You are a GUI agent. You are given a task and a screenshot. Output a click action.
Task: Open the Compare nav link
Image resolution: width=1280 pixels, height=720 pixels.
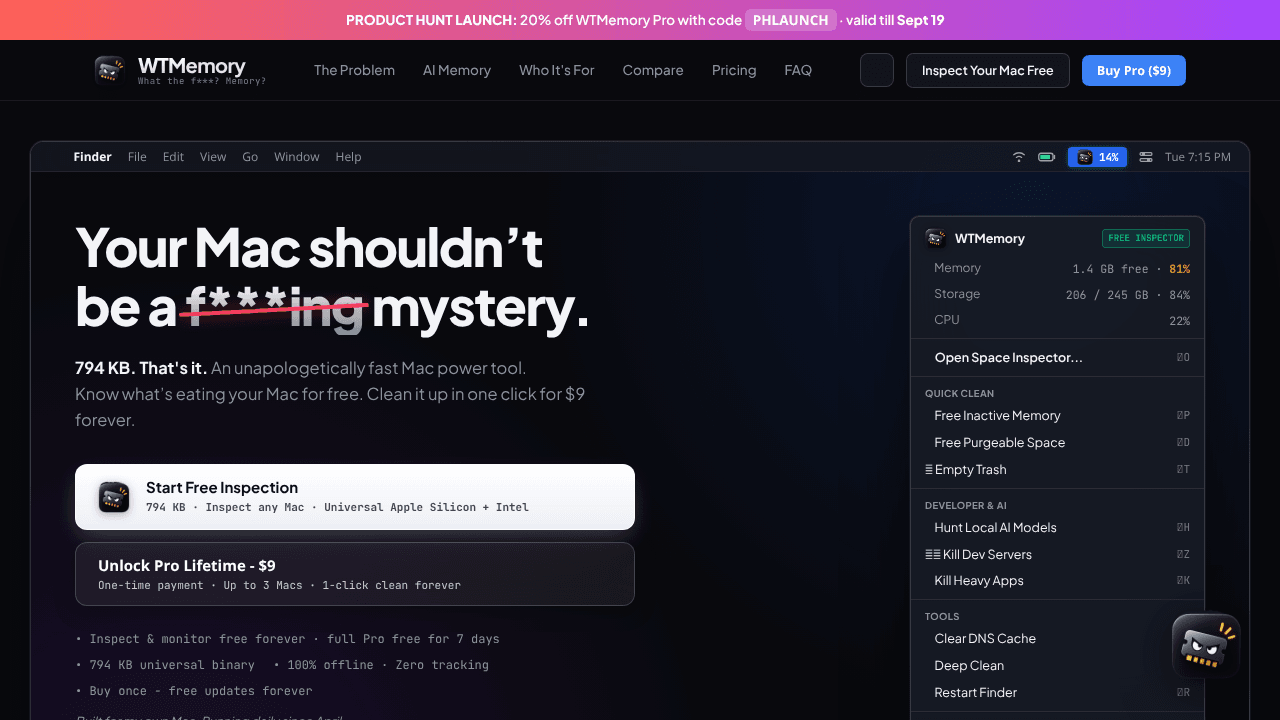point(653,70)
